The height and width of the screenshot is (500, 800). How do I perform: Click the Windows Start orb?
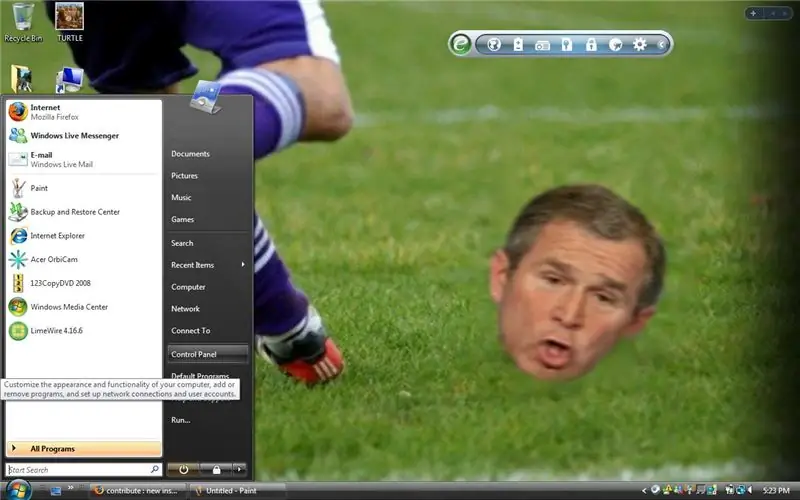[x=18, y=490]
